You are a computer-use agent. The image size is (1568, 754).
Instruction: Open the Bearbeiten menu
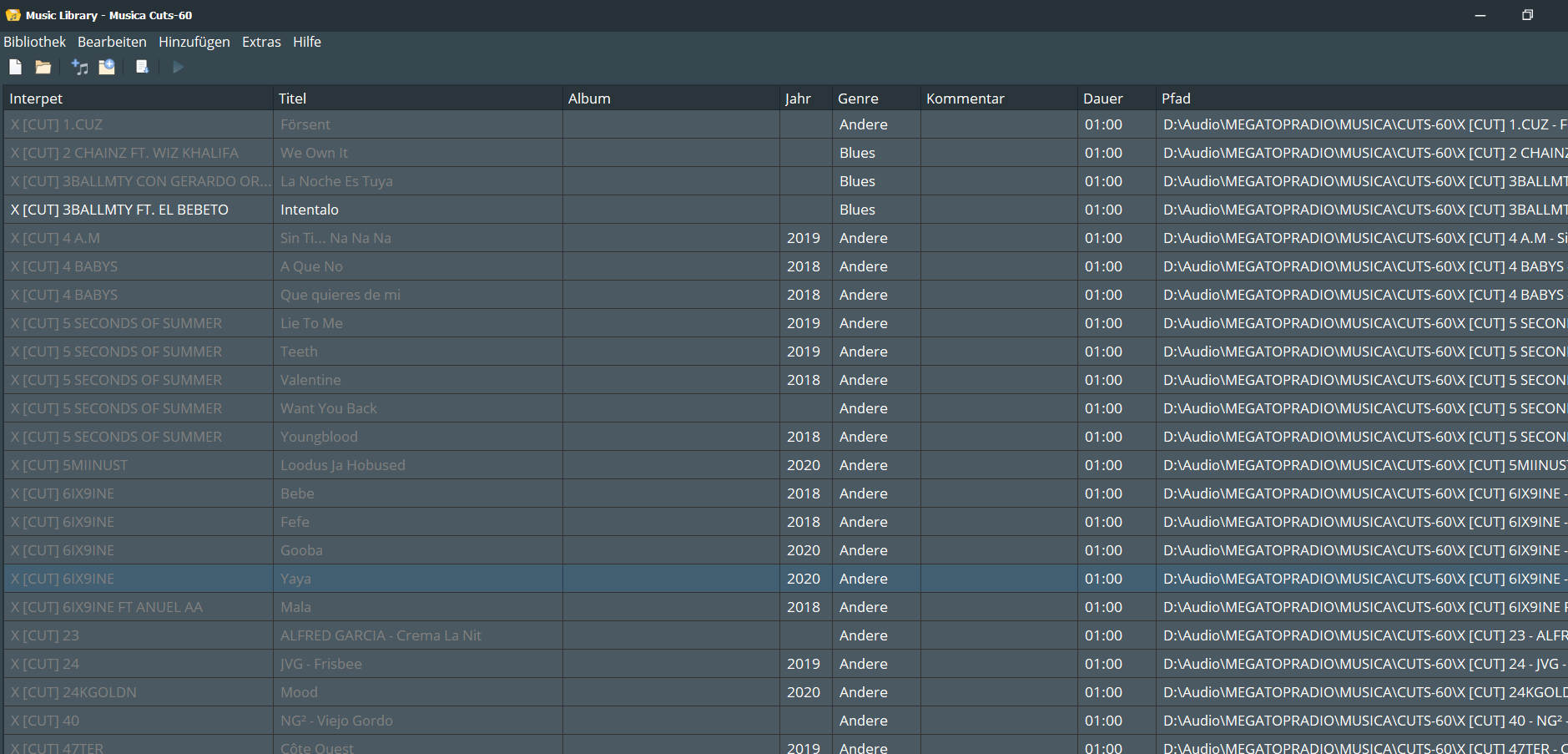coord(112,42)
